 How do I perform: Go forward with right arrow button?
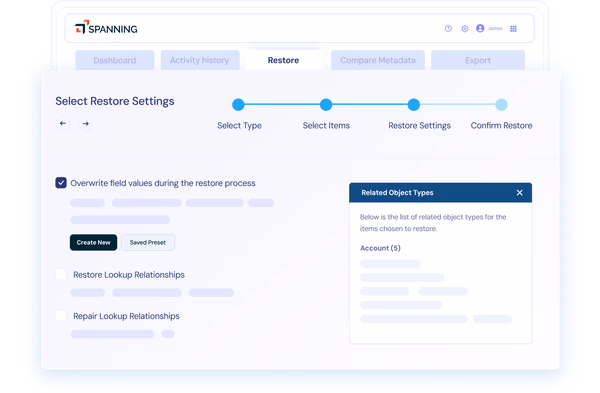[86, 124]
